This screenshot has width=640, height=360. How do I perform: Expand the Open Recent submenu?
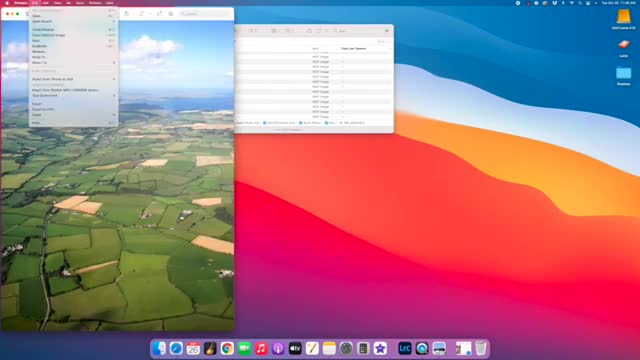click(73, 21)
